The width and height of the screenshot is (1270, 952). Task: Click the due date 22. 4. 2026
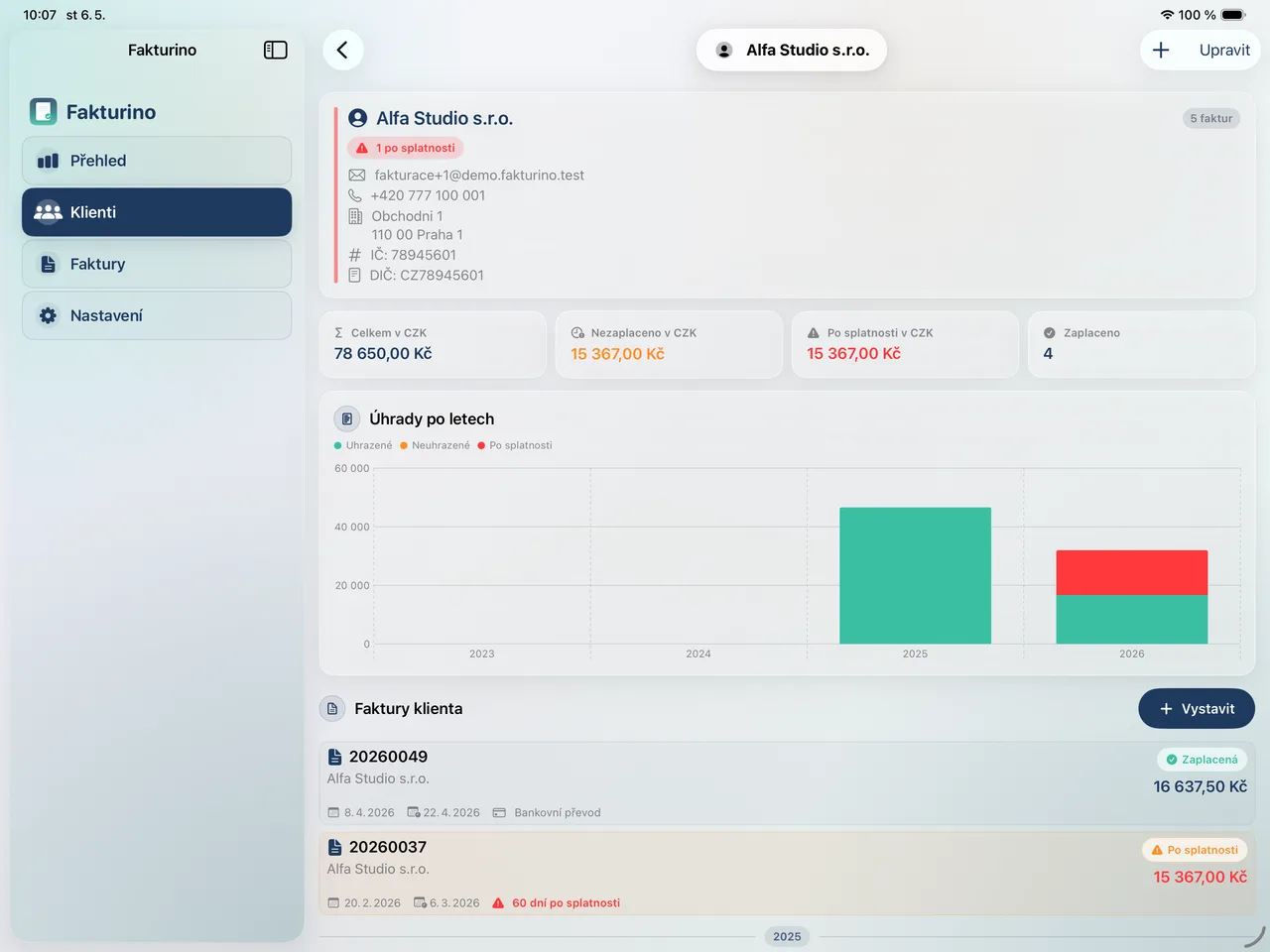point(451,812)
